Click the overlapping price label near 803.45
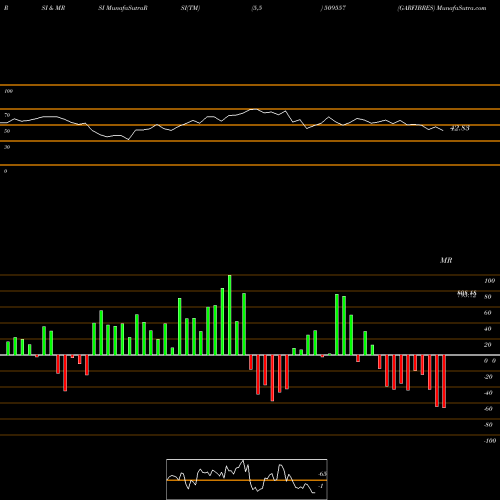This screenshot has width=500, height=500. point(466,294)
